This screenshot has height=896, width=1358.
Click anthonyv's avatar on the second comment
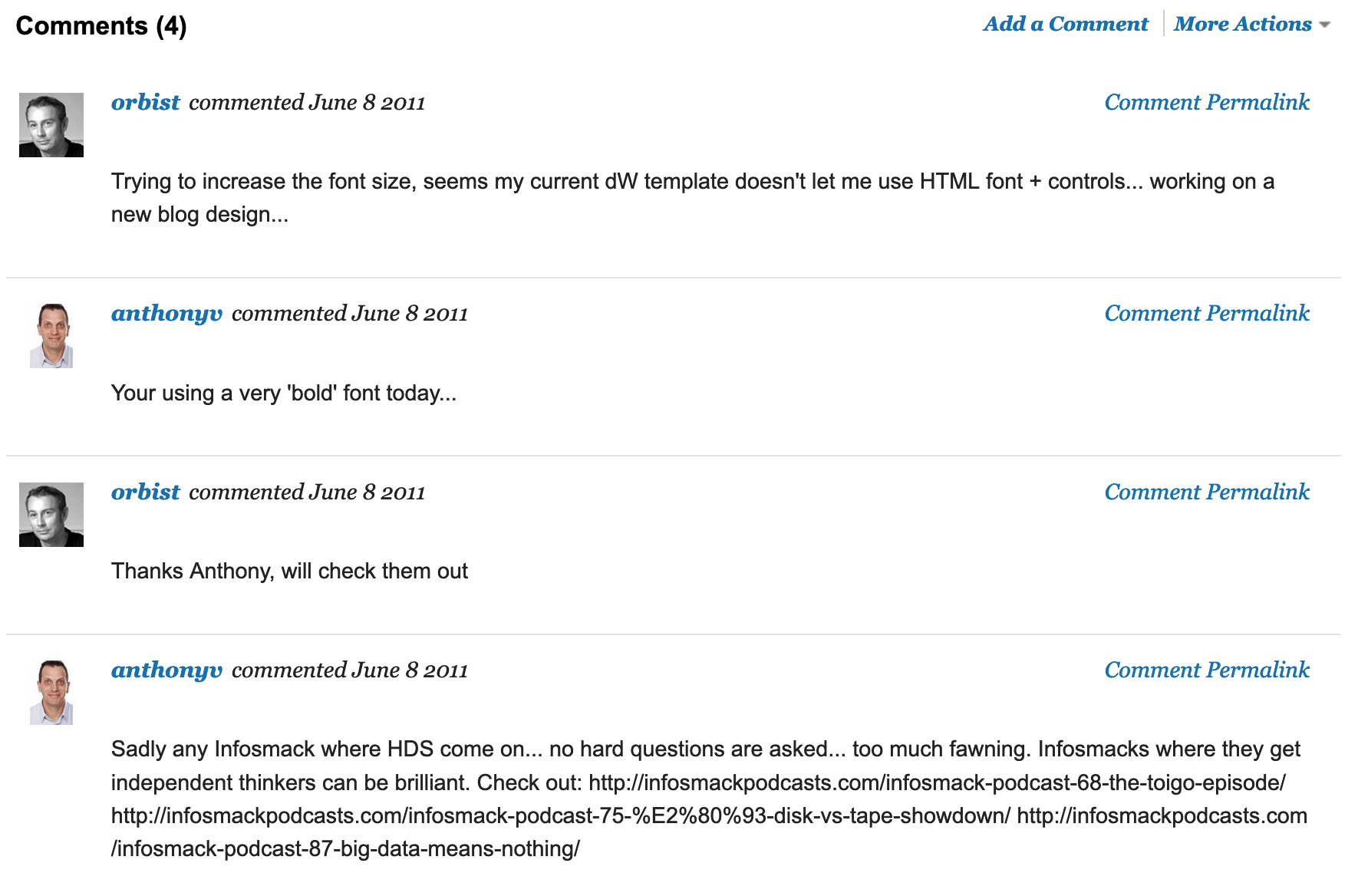[51, 336]
